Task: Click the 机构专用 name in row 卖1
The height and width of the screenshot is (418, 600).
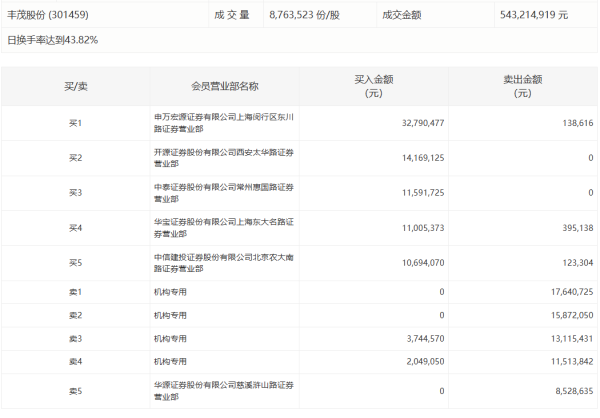Action: click(x=170, y=292)
